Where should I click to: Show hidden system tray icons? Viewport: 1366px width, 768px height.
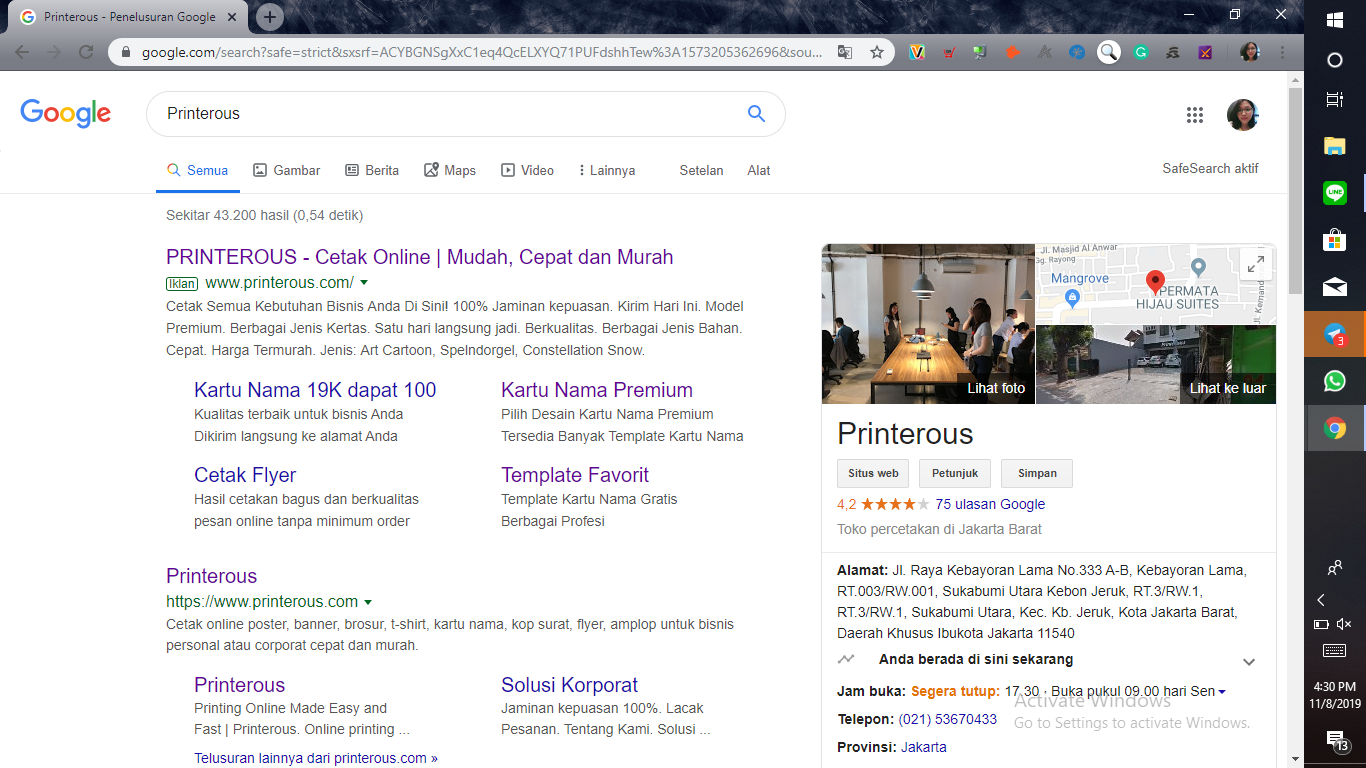click(x=1321, y=600)
